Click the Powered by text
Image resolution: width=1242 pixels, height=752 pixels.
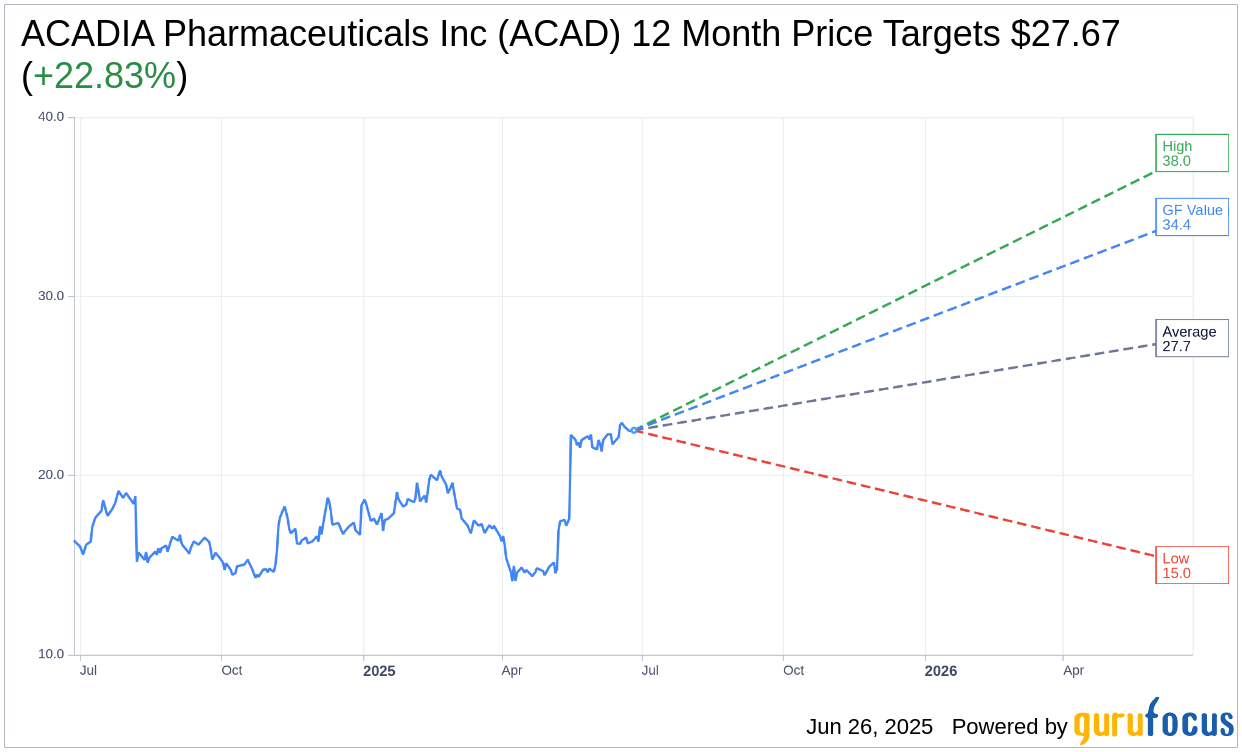point(1009,727)
